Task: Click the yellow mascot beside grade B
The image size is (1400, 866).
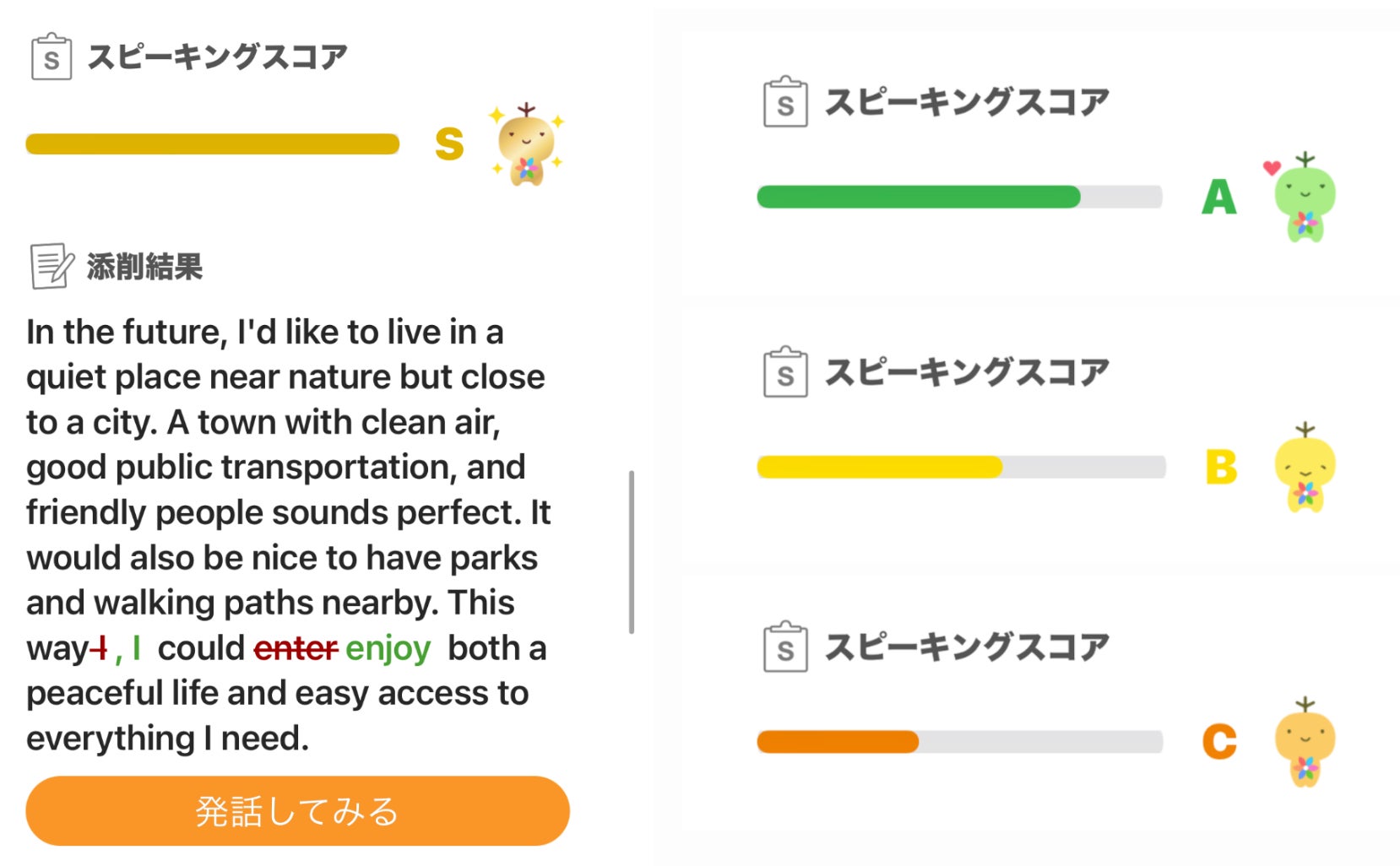Action: [1305, 468]
